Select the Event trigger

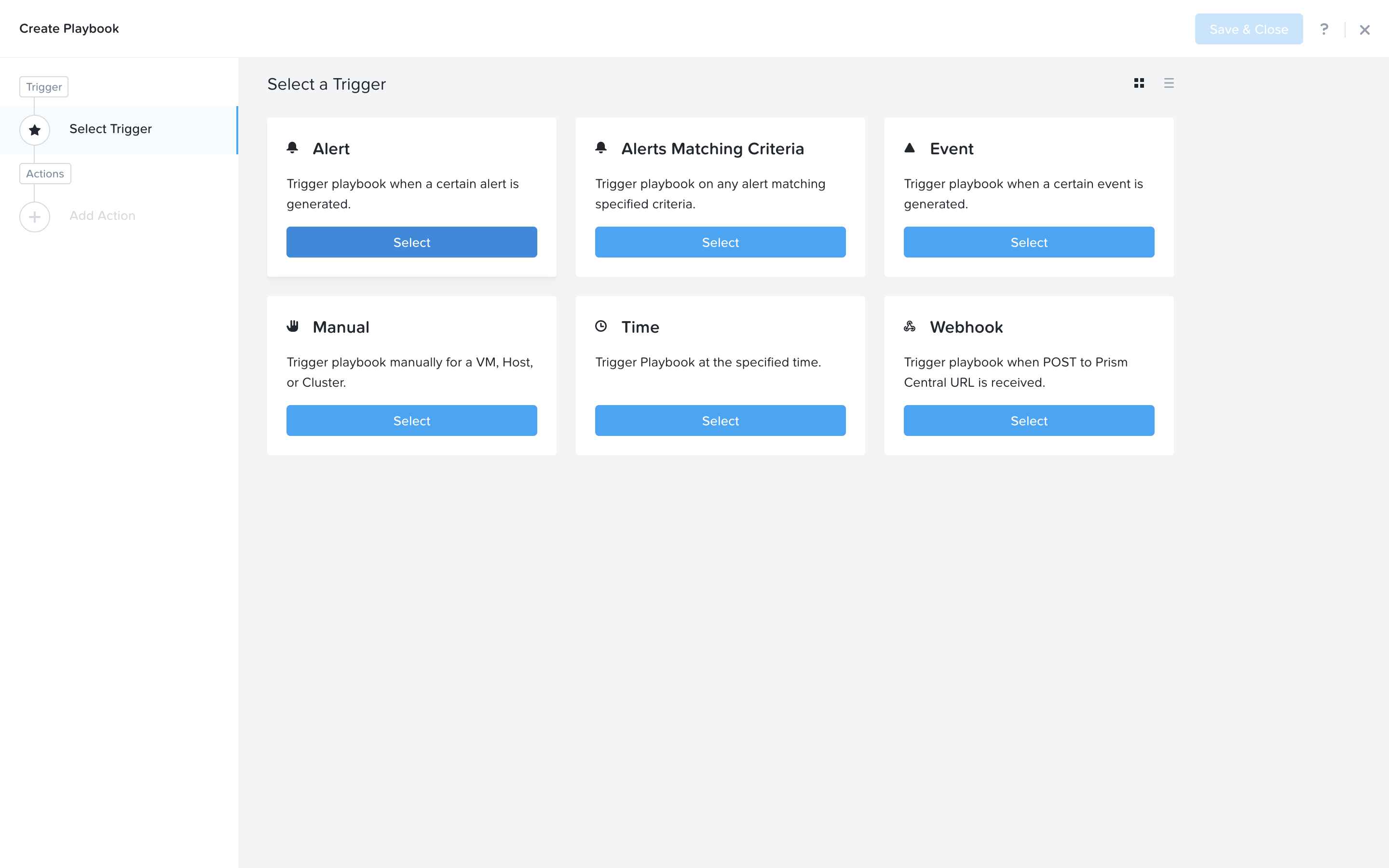[x=1029, y=242]
